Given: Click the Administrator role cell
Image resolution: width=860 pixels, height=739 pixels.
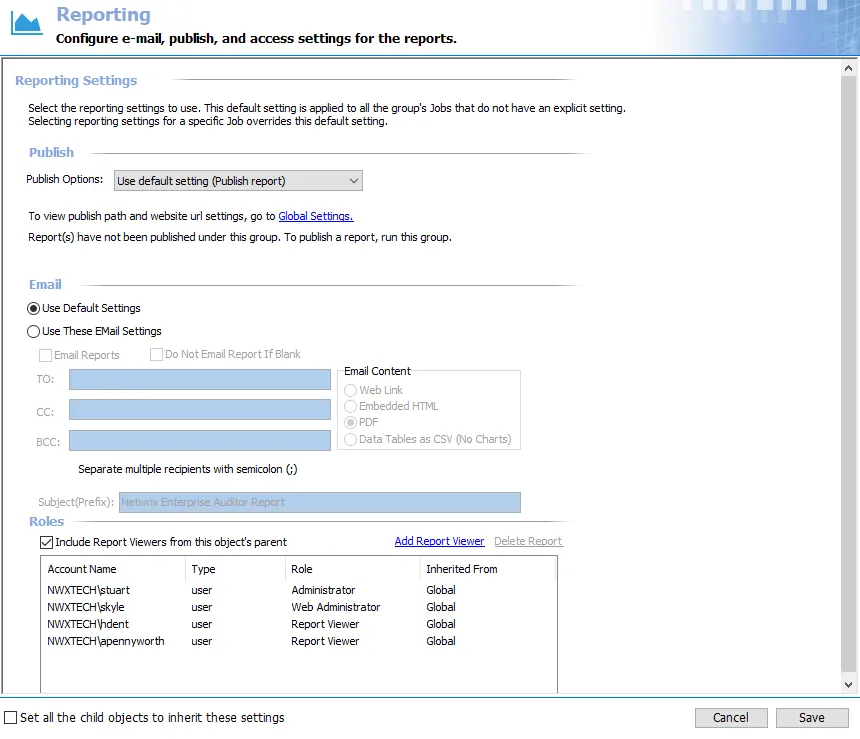Looking at the screenshot, I should pos(323,590).
